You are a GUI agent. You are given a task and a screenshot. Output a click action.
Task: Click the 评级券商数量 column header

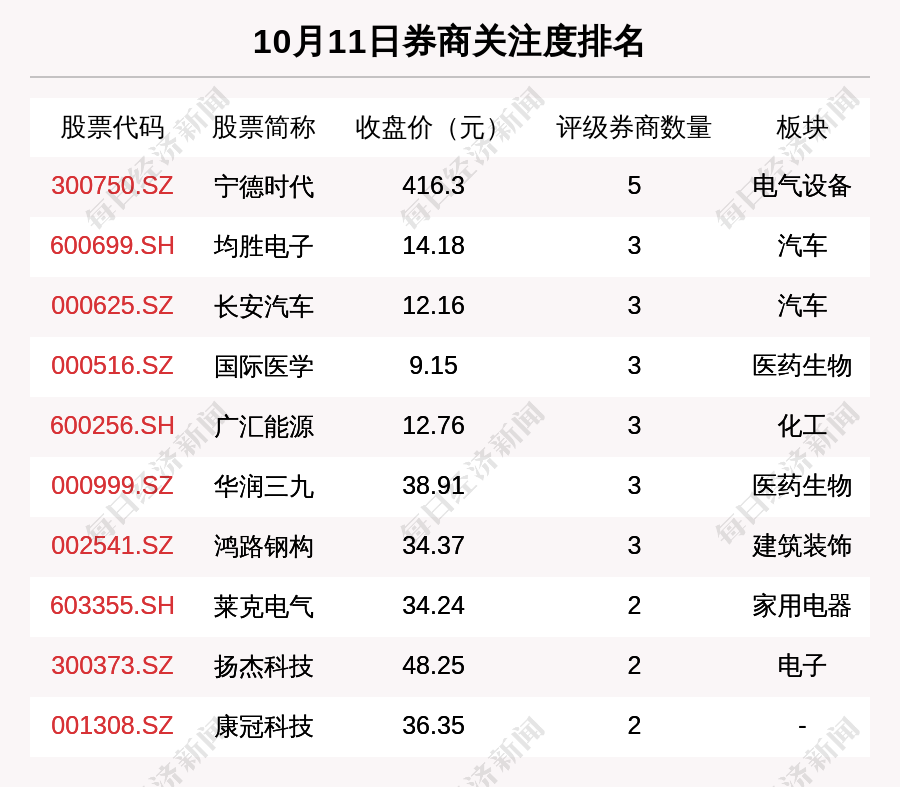pos(634,127)
